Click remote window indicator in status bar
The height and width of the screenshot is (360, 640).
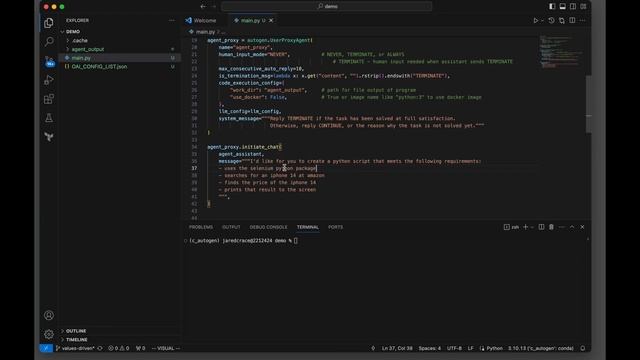tap(46, 348)
